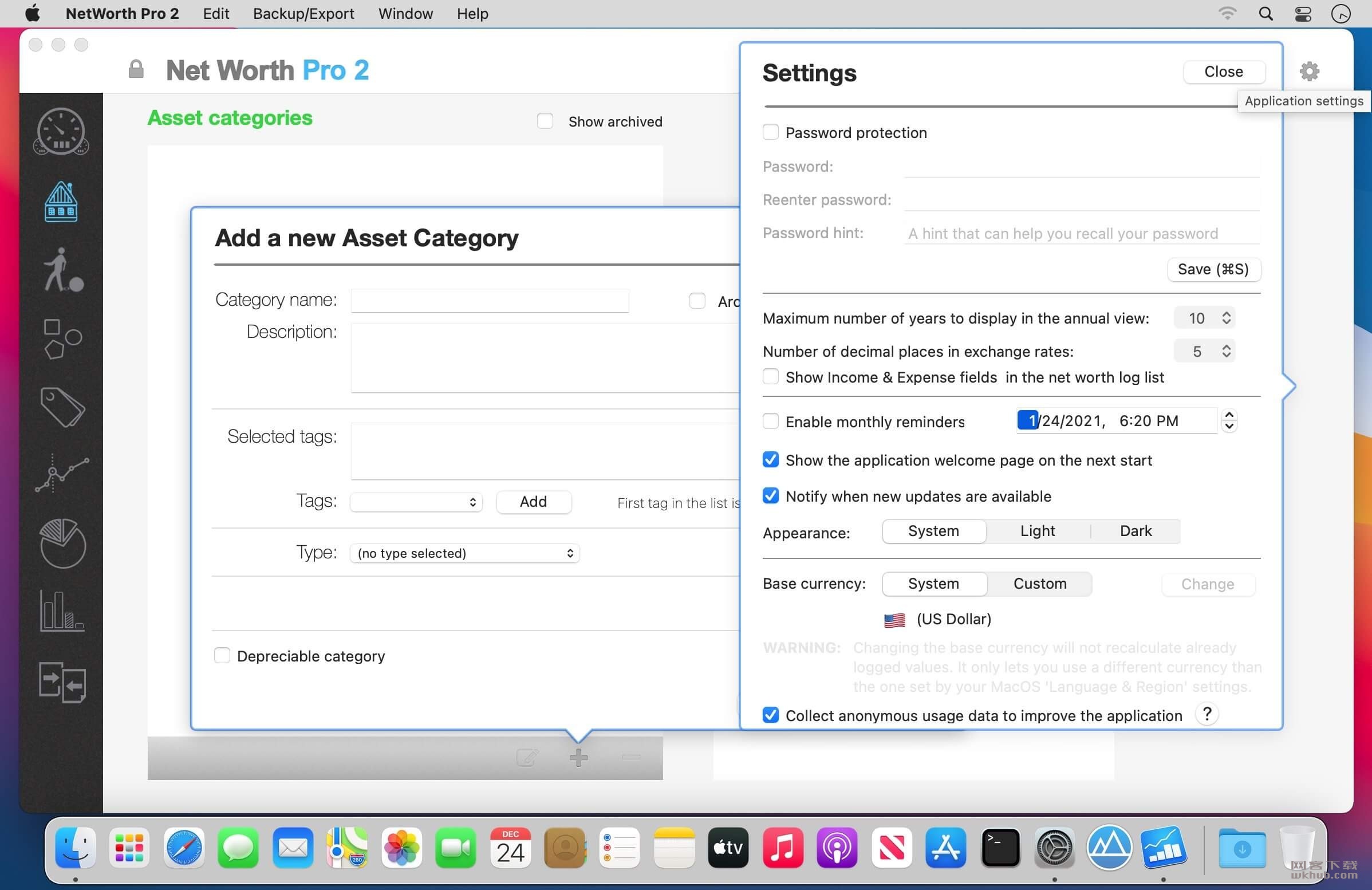Screen dimensions: 1372x890
Task: Enable Password protection checkbox
Action: click(x=770, y=132)
